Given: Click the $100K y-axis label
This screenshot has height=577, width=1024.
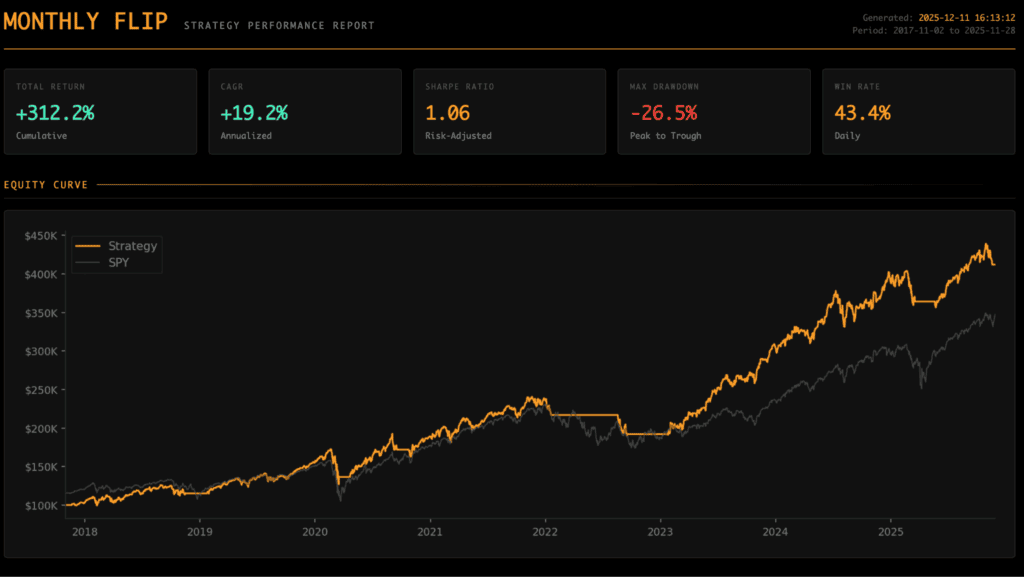Looking at the screenshot, I should [41, 506].
